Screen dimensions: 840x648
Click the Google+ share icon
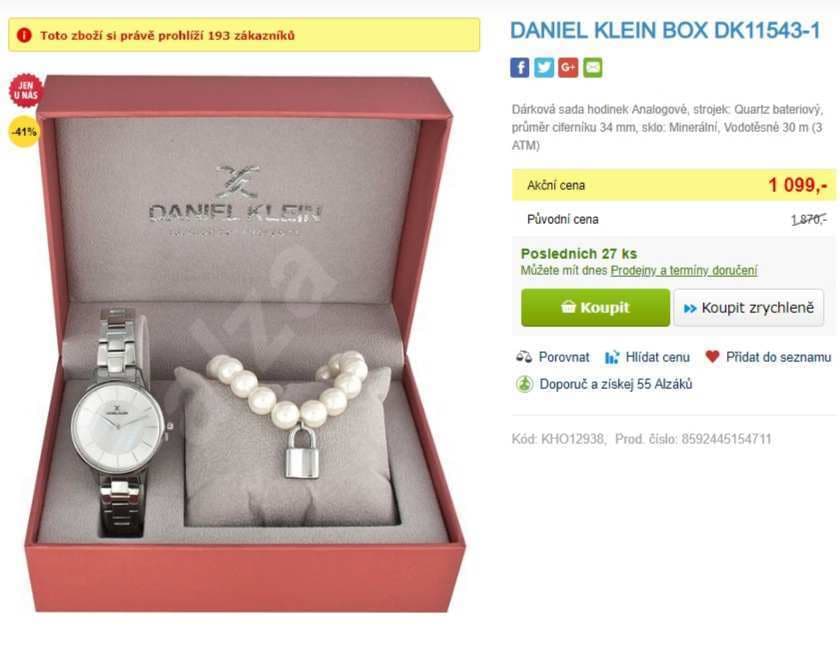tap(568, 67)
